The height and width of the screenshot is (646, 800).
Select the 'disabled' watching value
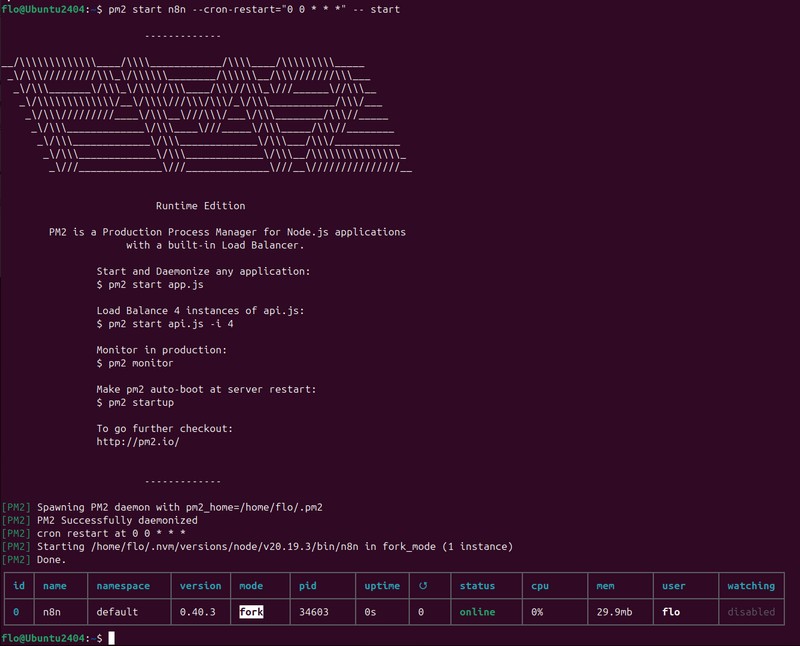click(x=751, y=612)
